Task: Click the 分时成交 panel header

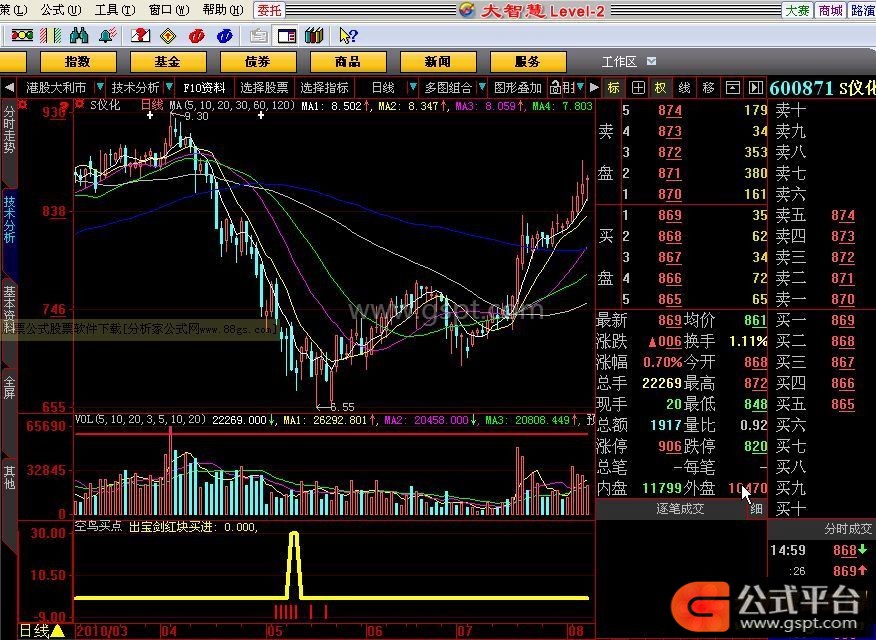Action: click(848, 529)
